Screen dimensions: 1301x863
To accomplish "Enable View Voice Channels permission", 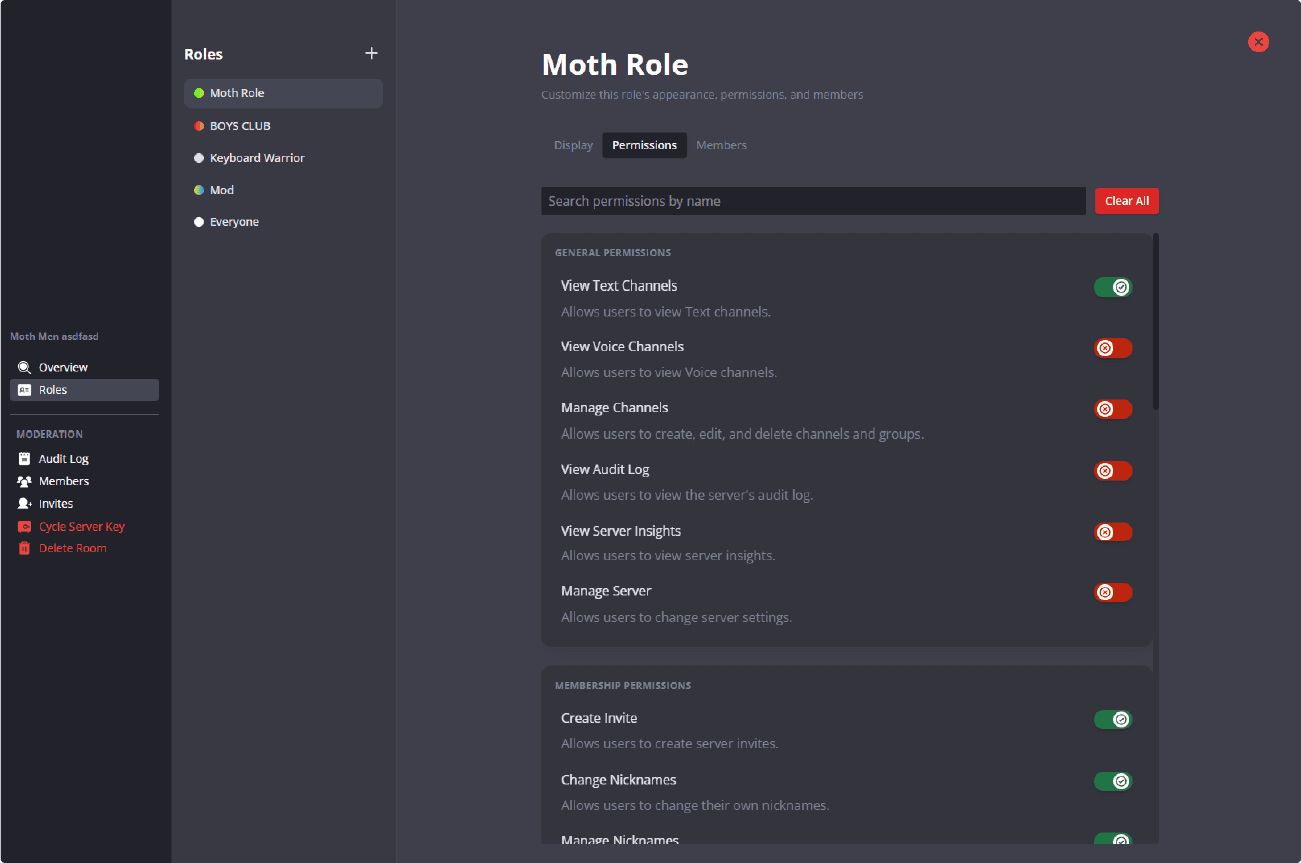I will [x=1113, y=347].
